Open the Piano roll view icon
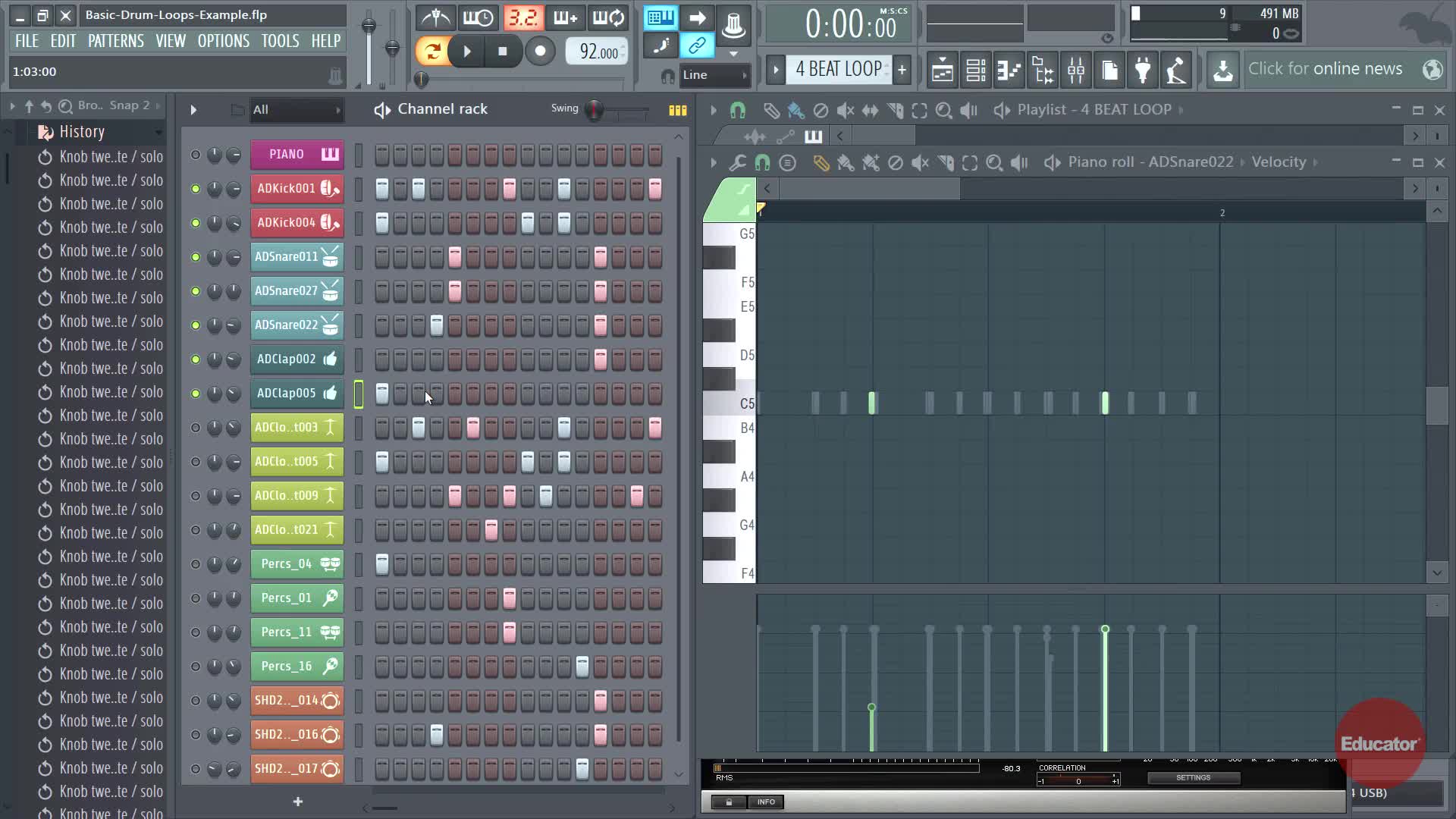Image resolution: width=1456 pixels, height=819 pixels. click(x=1009, y=71)
